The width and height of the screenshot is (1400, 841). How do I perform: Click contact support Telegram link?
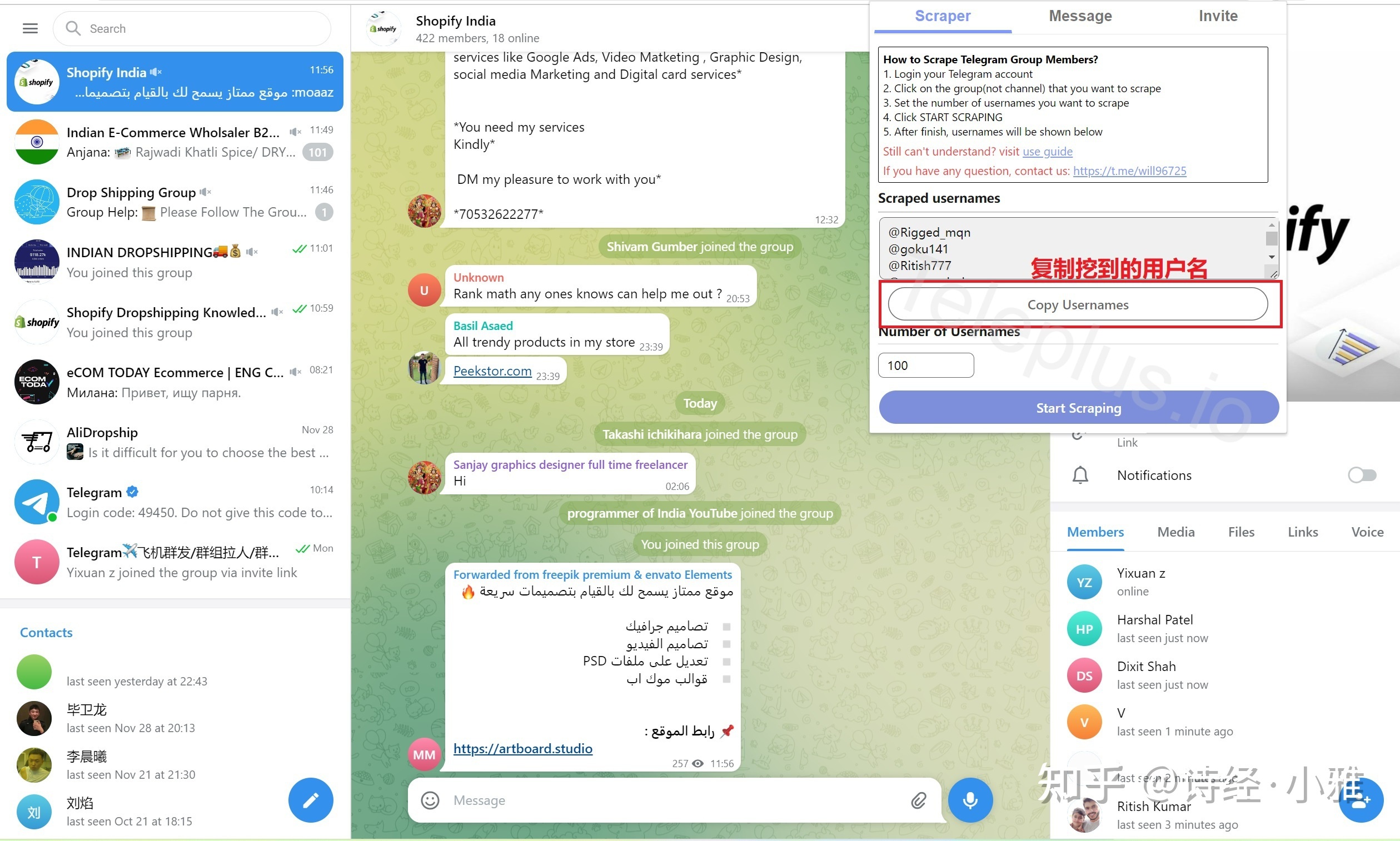tap(1128, 170)
